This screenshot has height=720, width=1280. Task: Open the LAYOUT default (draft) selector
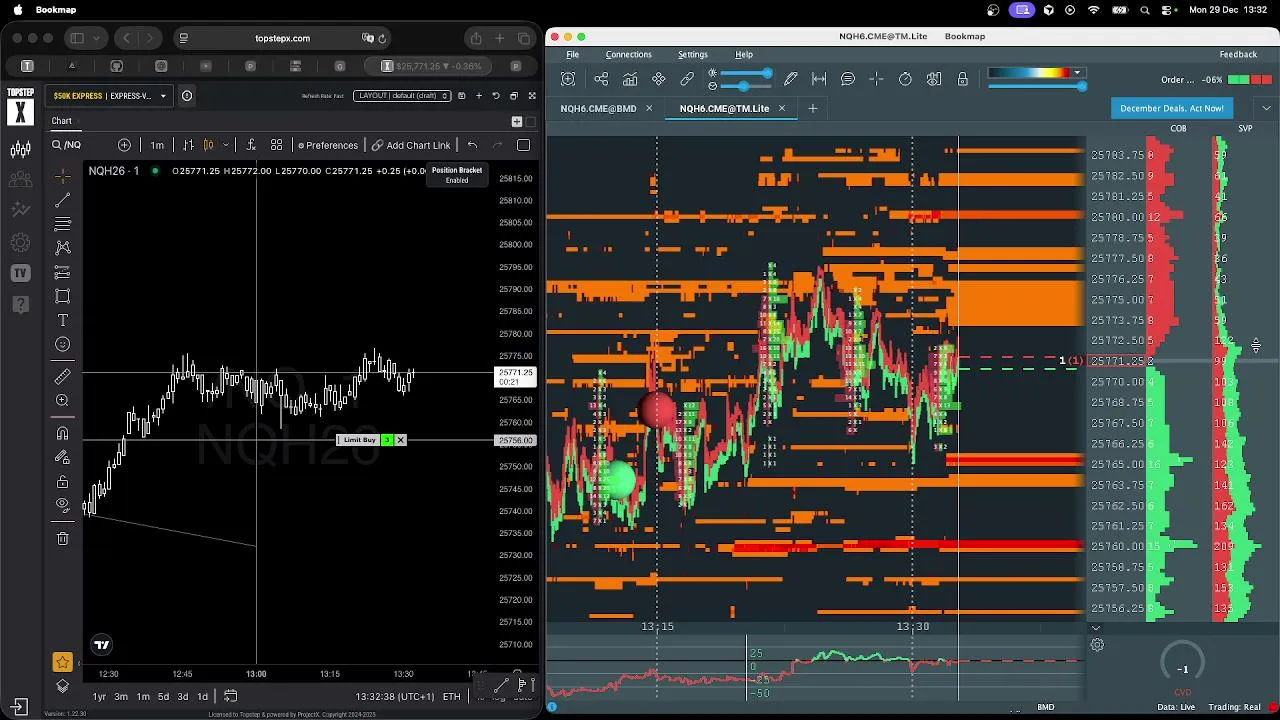[404, 96]
